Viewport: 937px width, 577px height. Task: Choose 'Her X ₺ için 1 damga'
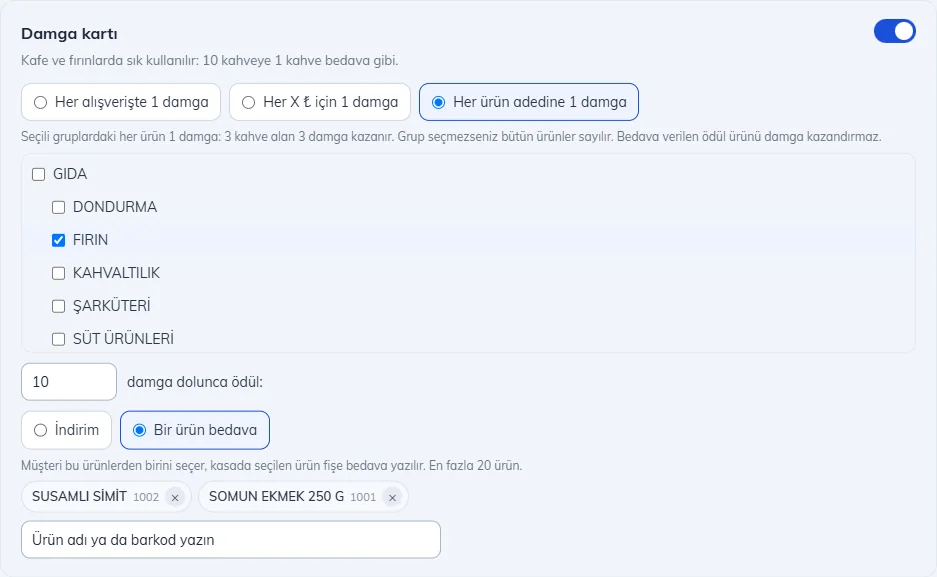pyautogui.click(x=320, y=102)
